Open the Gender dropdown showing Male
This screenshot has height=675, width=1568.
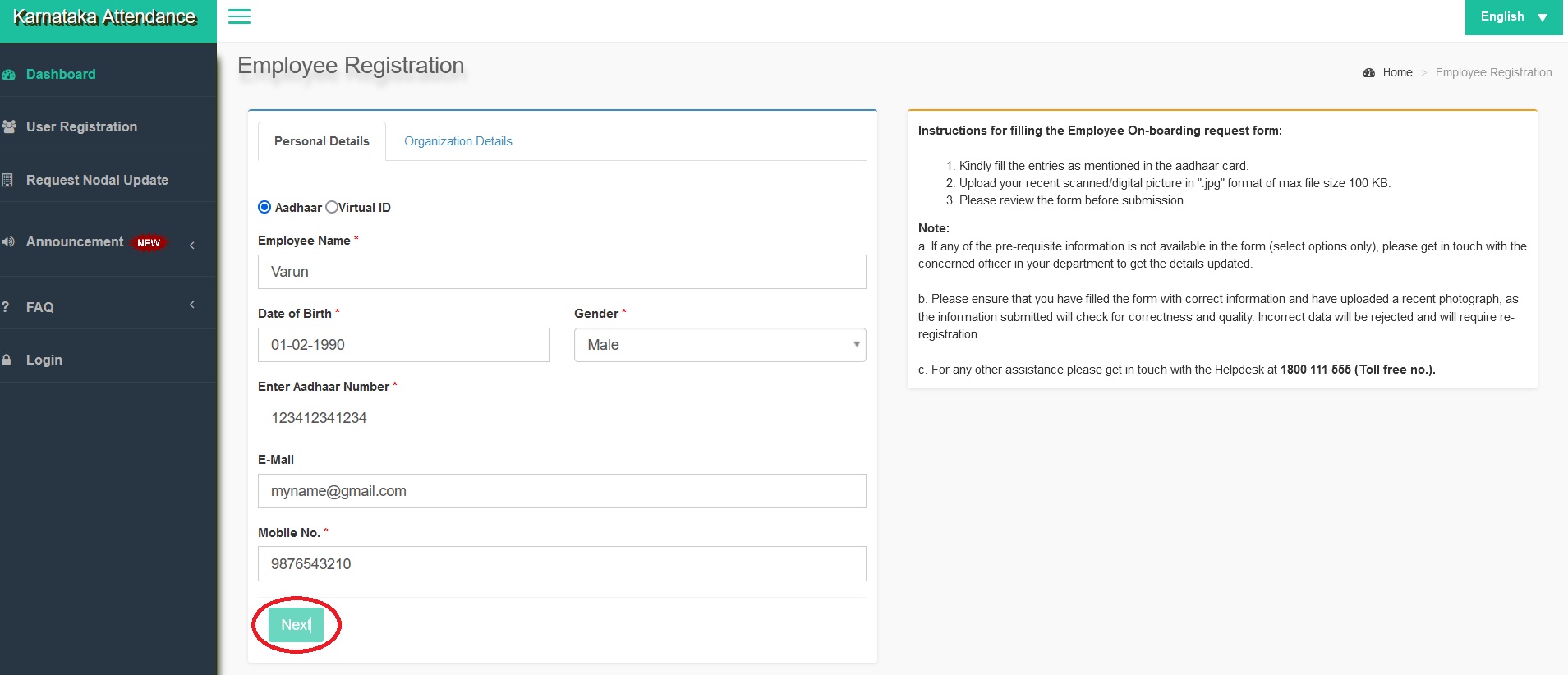point(720,345)
